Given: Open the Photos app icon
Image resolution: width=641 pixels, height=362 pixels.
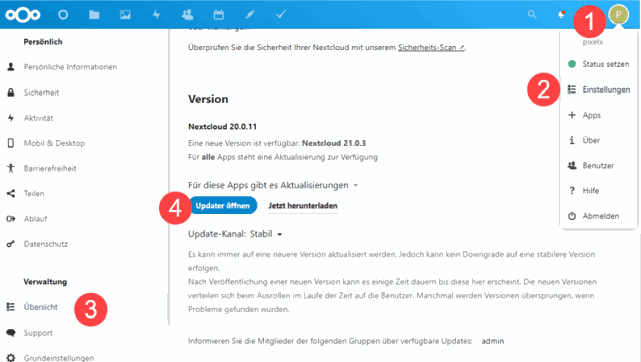Looking at the screenshot, I should (x=125, y=15).
